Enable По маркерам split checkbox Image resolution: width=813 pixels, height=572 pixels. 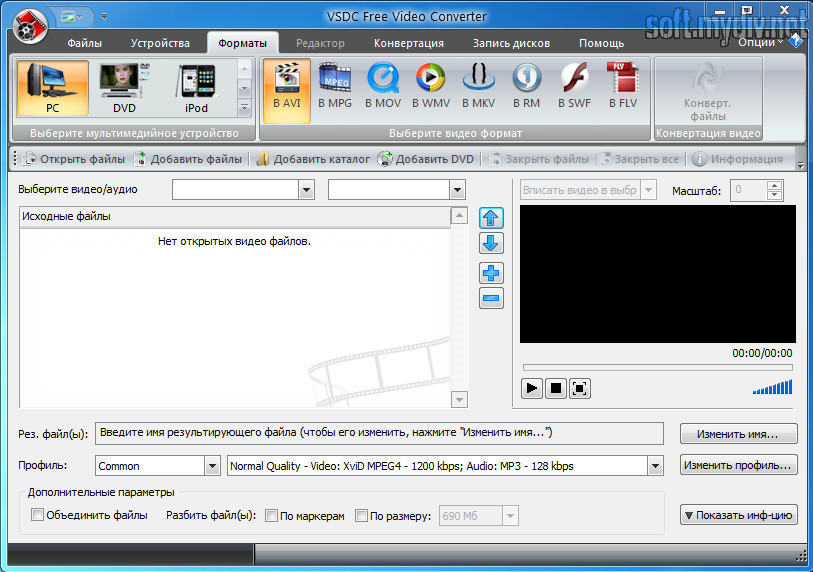[x=271, y=515]
